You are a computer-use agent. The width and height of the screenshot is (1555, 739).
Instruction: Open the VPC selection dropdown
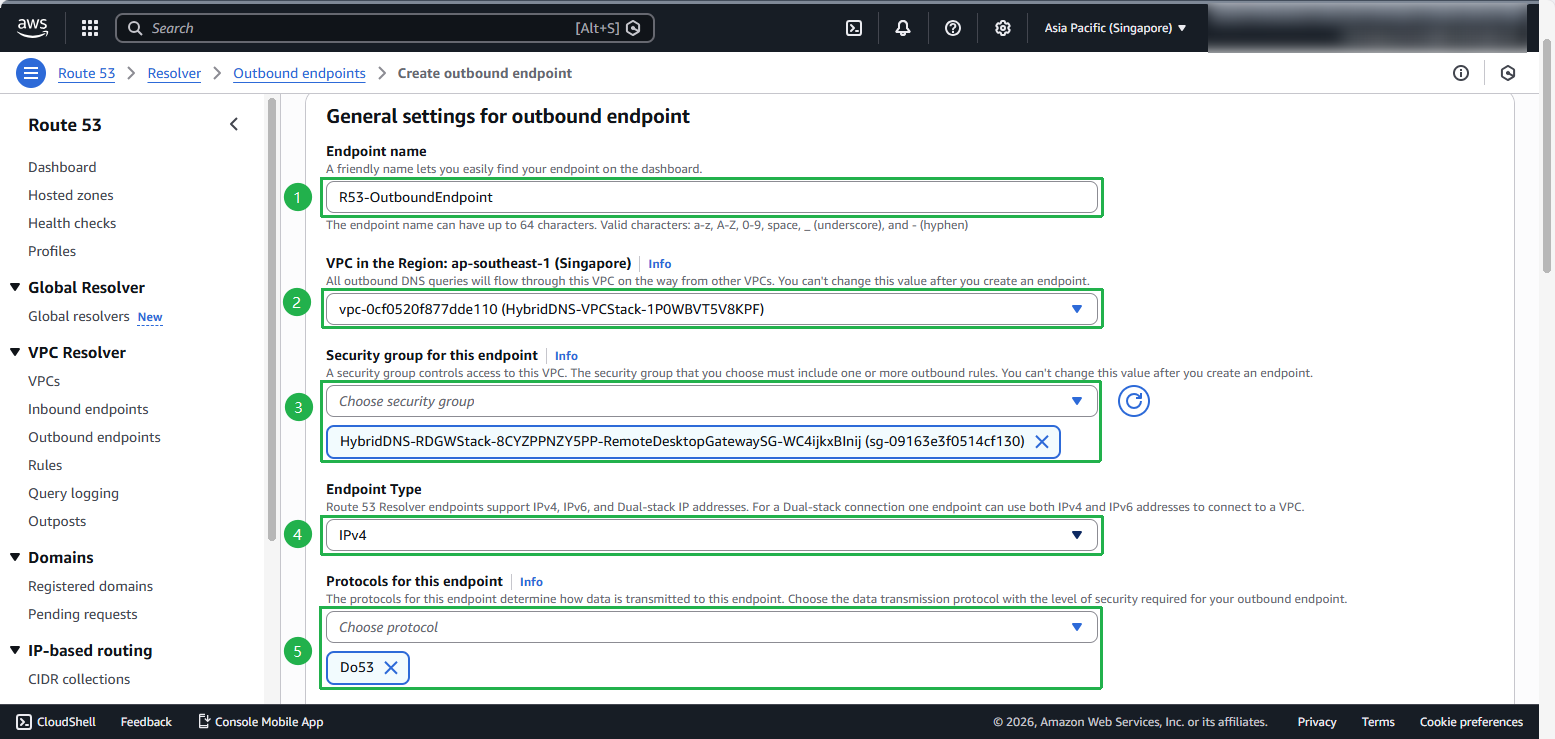[x=712, y=309]
